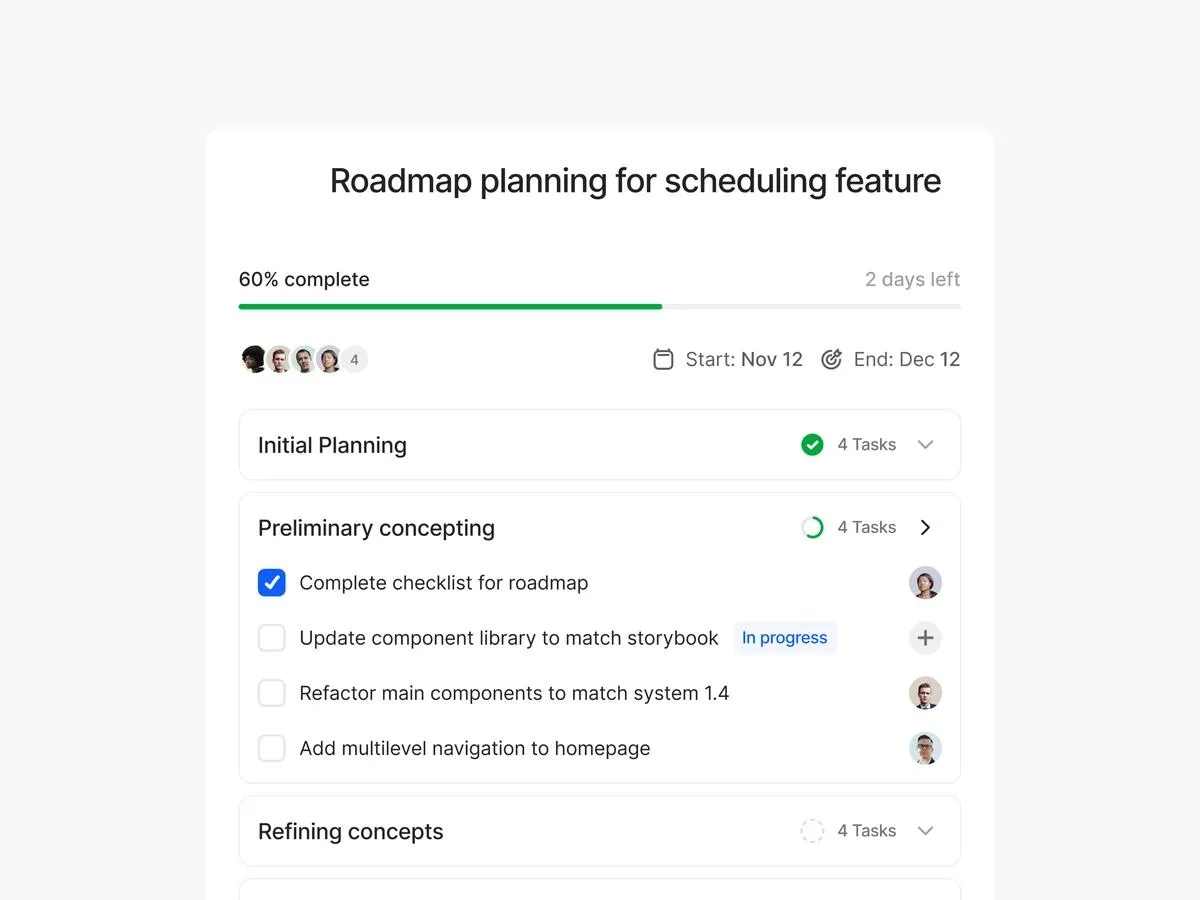This screenshot has width=1200, height=900.
Task: Click the dashed status circle on Refining concepts
Action: pos(812,831)
